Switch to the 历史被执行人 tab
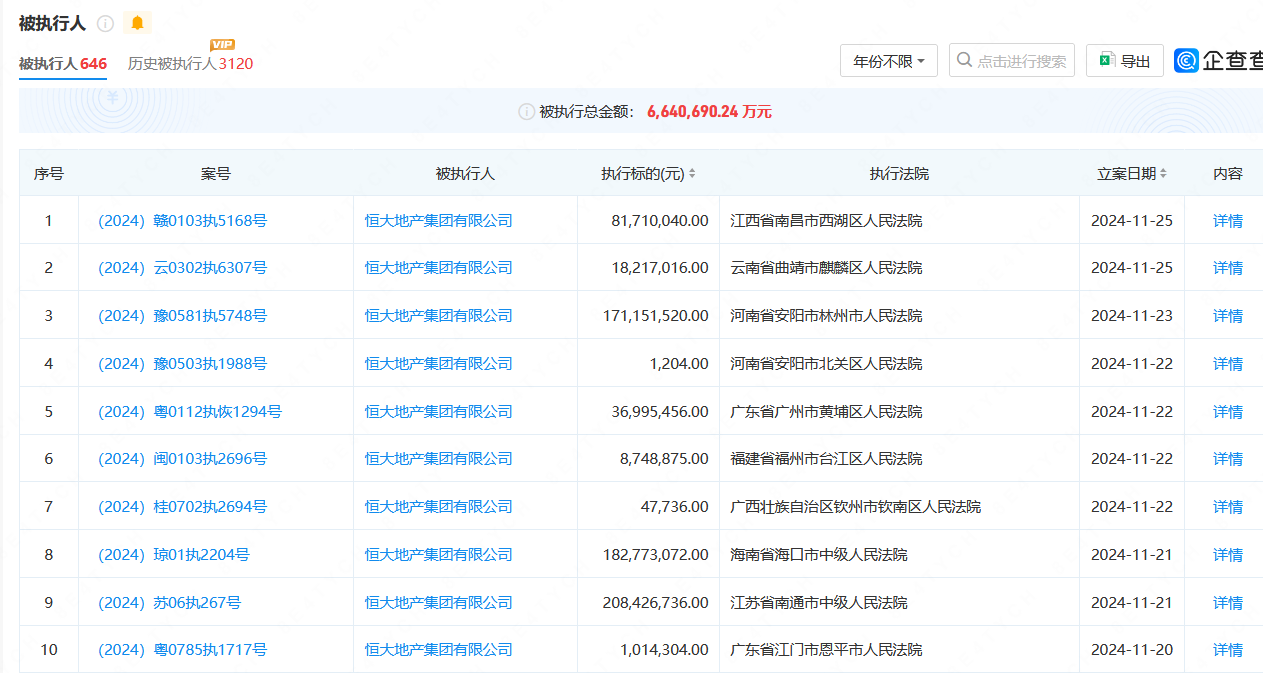The height and width of the screenshot is (673, 1263). pyautogui.click(x=190, y=64)
